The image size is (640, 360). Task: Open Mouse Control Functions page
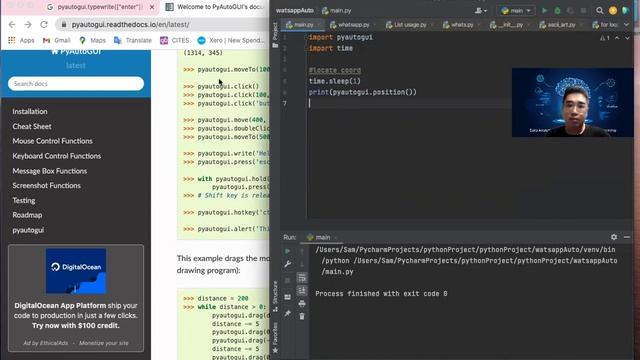(x=52, y=141)
